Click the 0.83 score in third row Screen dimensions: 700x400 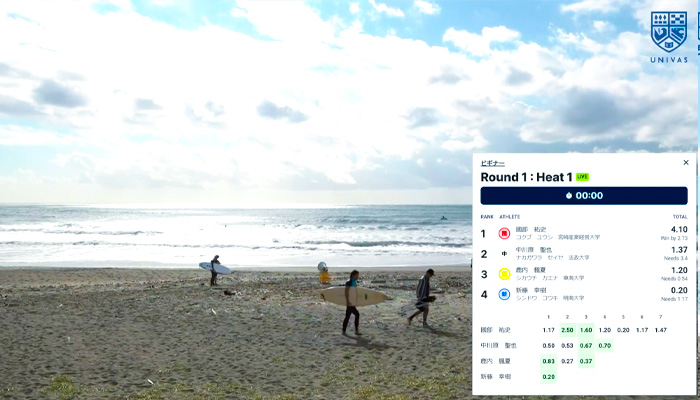(549, 361)
